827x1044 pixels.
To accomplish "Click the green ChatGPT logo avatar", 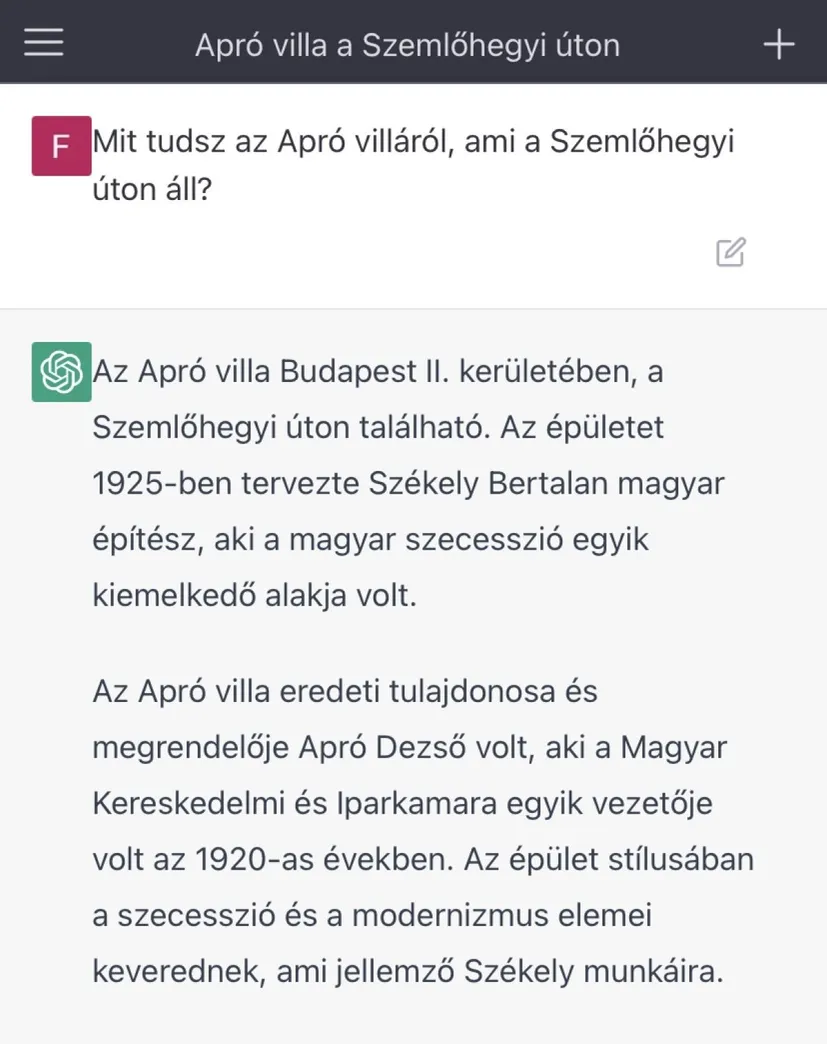I will click(x=61, y=372).
